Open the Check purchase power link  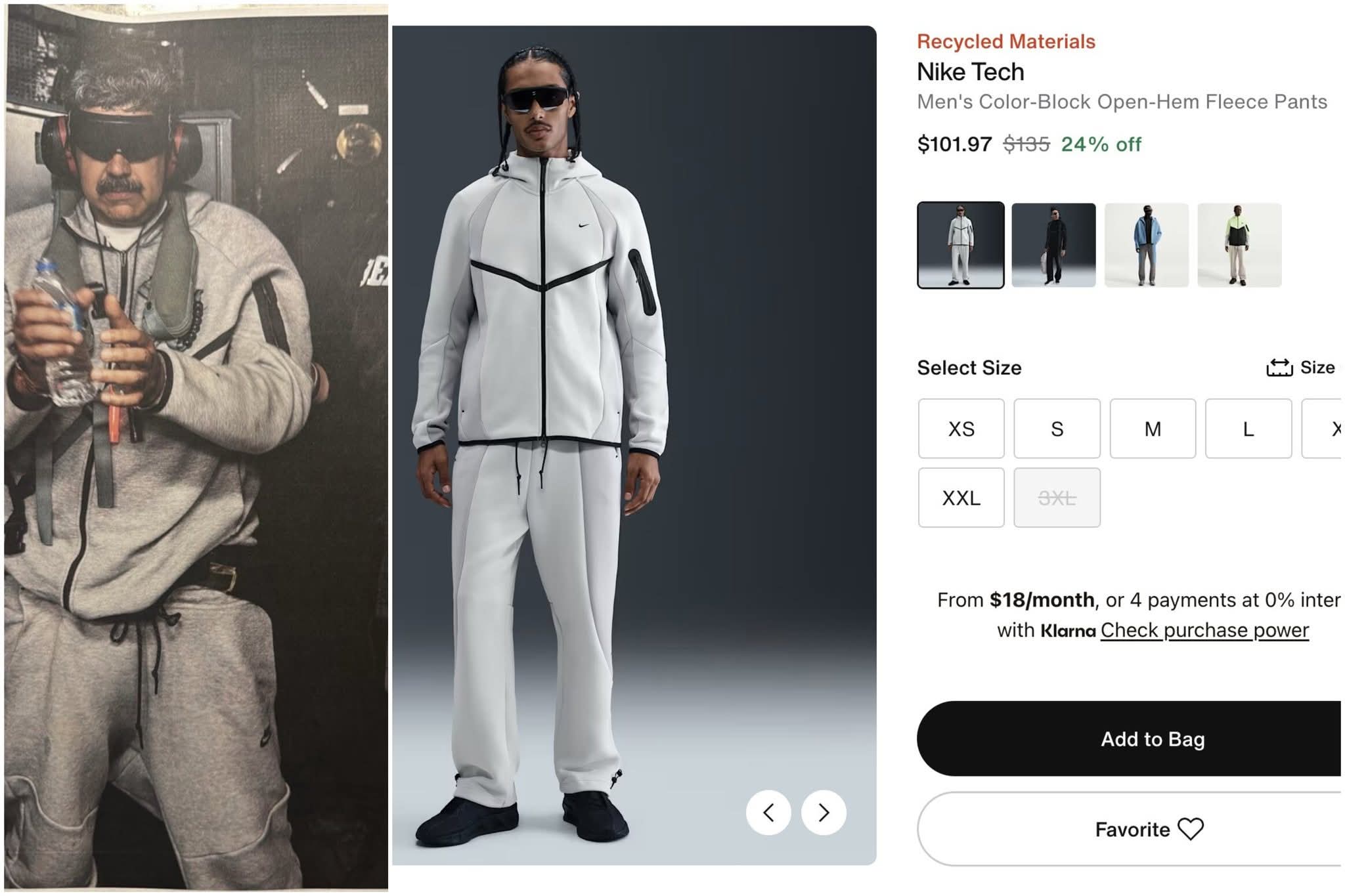pyautogui.click(x=1204, y=630)
